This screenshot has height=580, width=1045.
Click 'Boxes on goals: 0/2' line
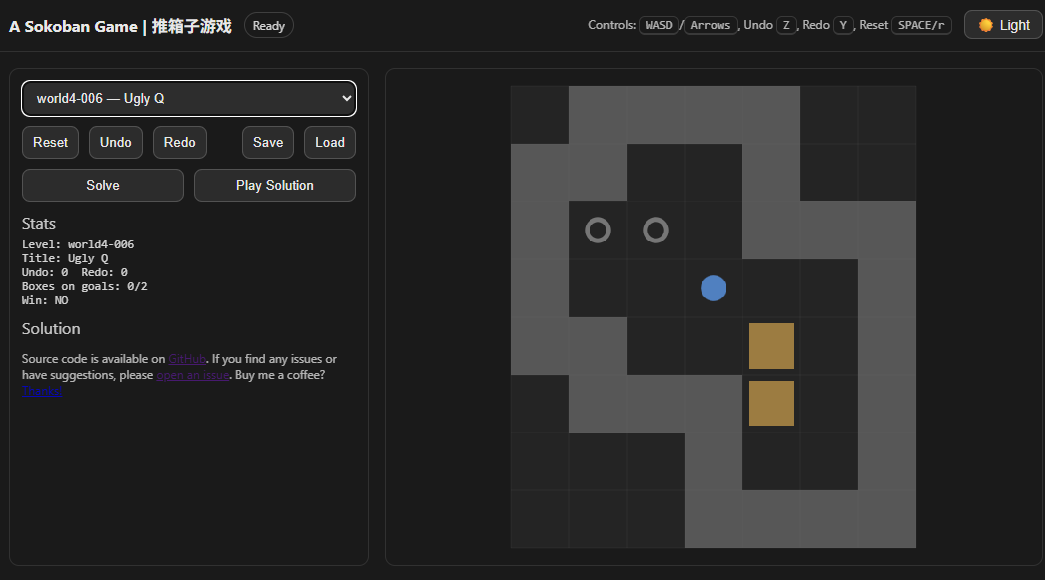point(85,286)
